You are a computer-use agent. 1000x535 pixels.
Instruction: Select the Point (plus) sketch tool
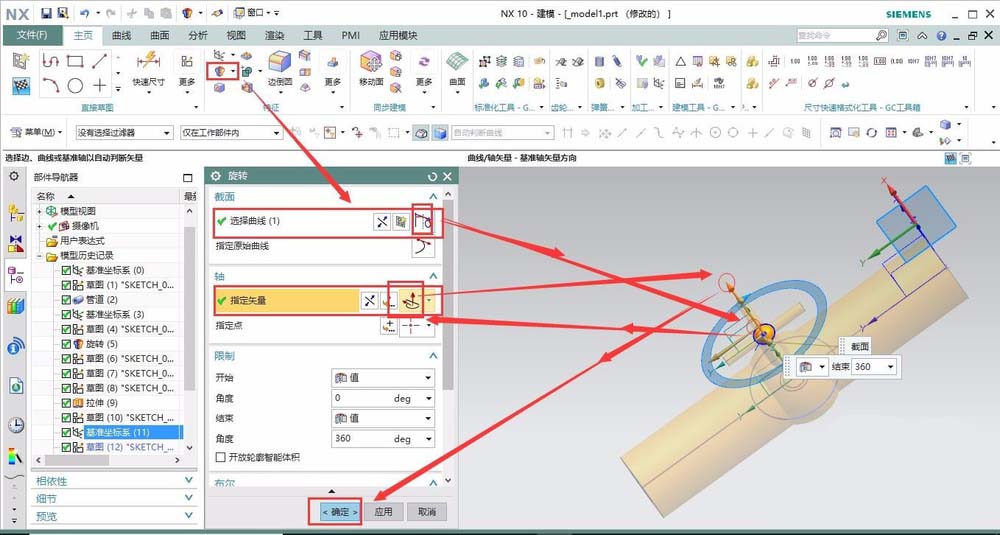click(99, 85)
